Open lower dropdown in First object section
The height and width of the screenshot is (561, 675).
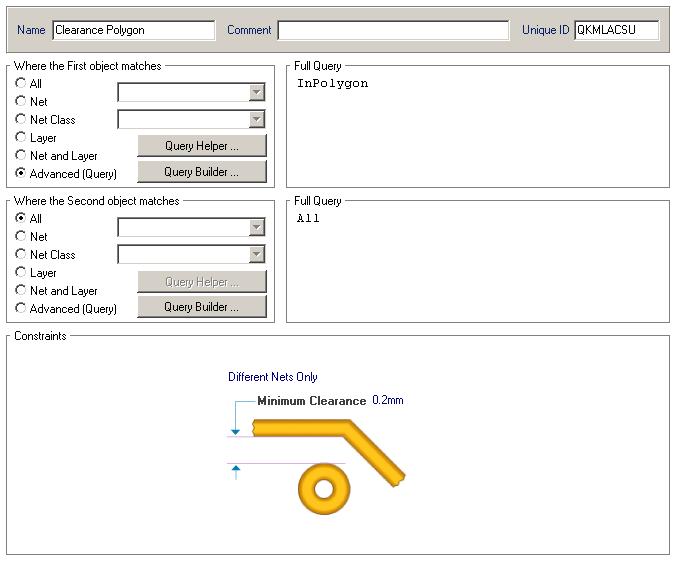coord(257,119)
